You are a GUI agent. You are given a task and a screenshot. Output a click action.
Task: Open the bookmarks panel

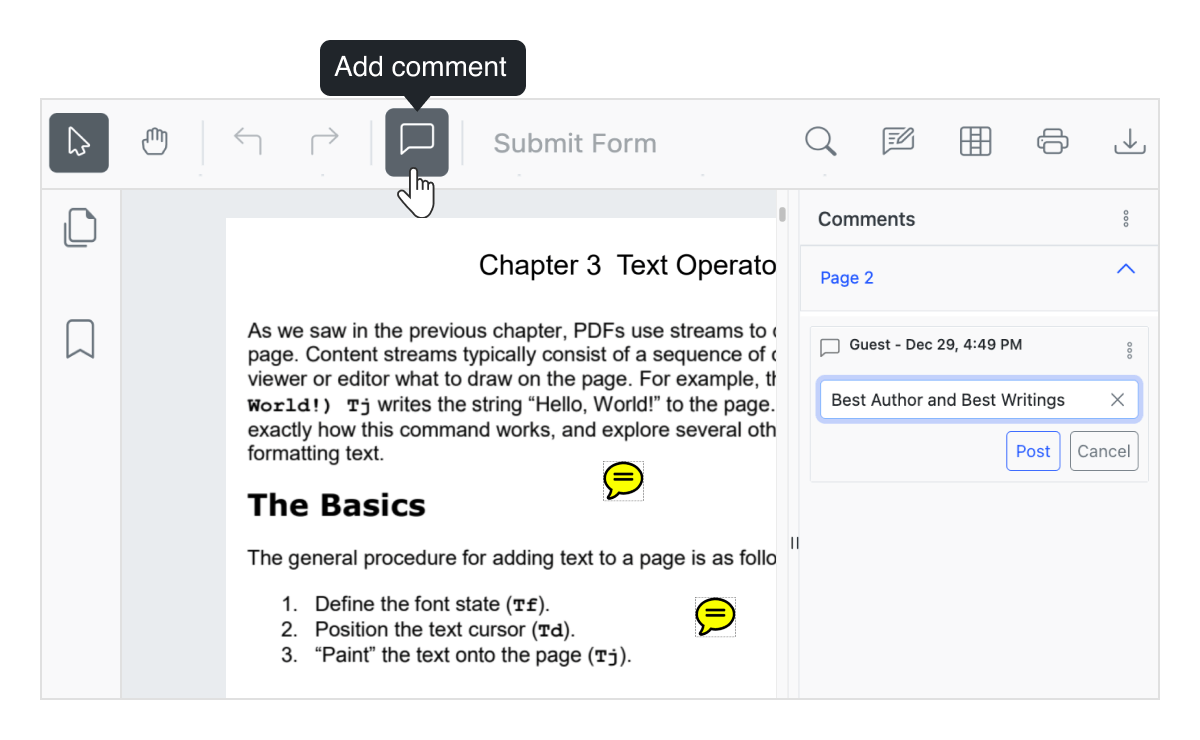coord(80,340)
